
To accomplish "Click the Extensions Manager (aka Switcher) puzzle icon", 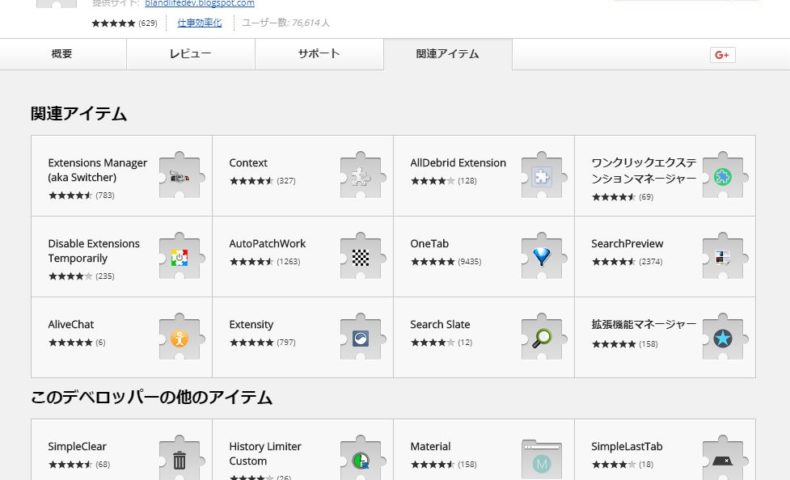I will tap(181, 175).
